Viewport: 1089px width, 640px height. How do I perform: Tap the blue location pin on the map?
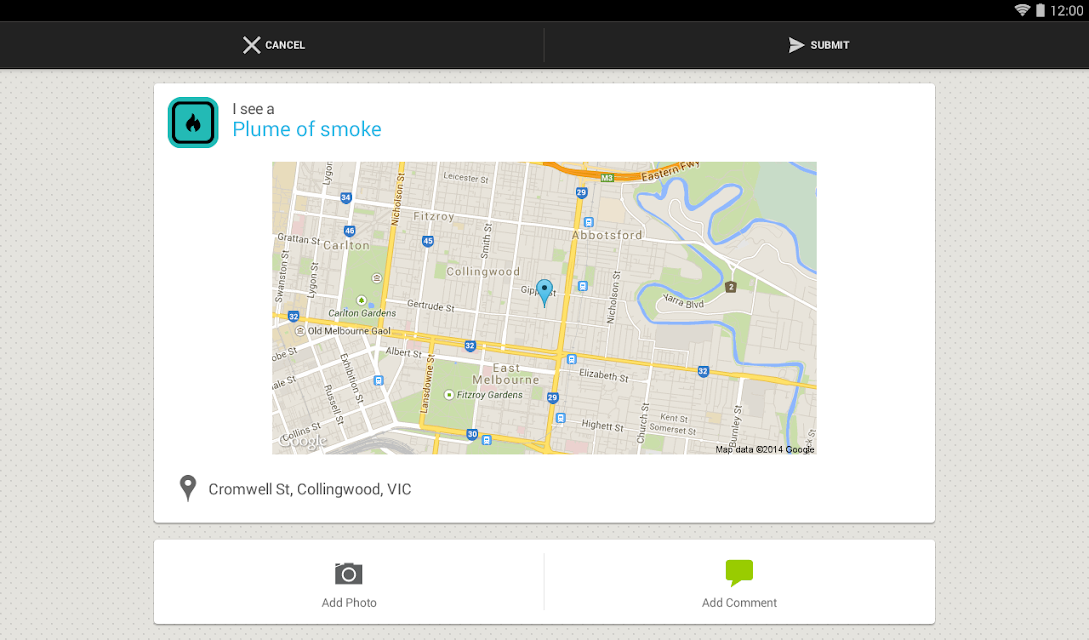point(544,292)
